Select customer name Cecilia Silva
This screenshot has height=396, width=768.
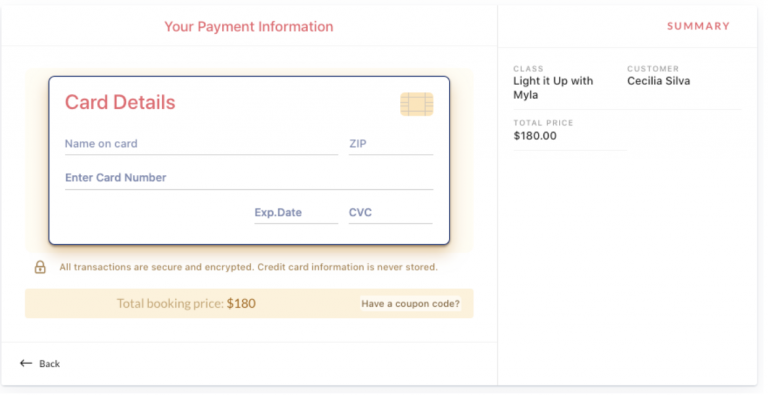click(x=659, y=81)
